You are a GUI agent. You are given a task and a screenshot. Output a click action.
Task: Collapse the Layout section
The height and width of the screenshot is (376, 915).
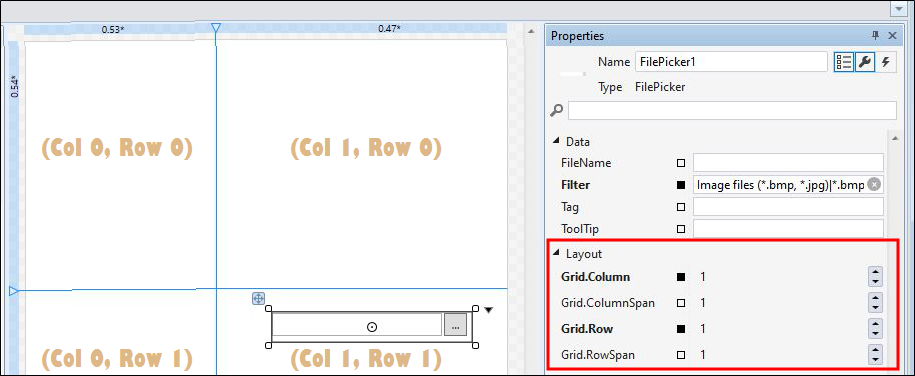(556, 253)
